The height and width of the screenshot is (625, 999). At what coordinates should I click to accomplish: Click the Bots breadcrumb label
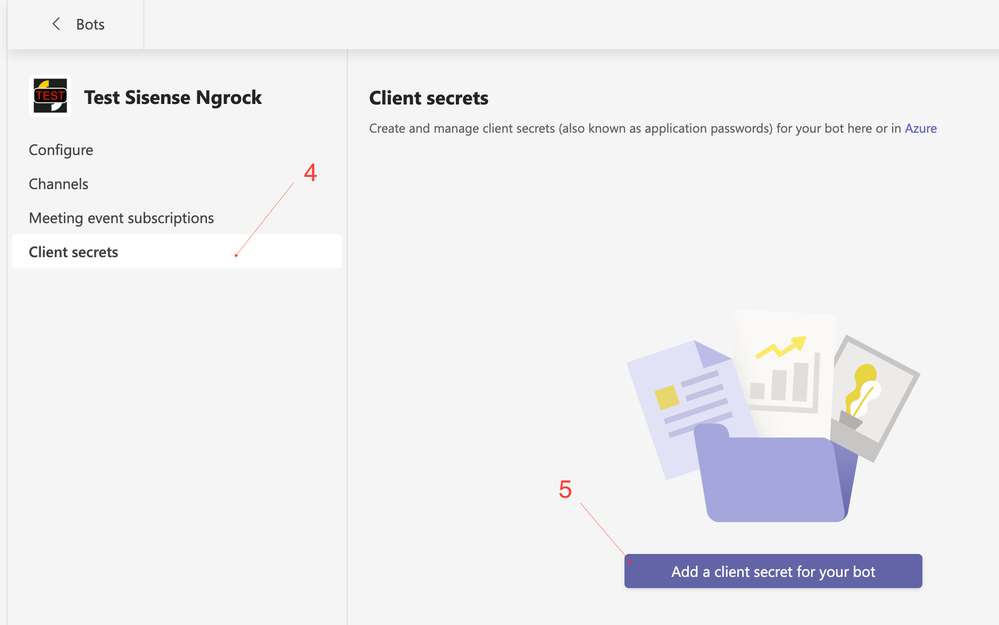(90, 24)
